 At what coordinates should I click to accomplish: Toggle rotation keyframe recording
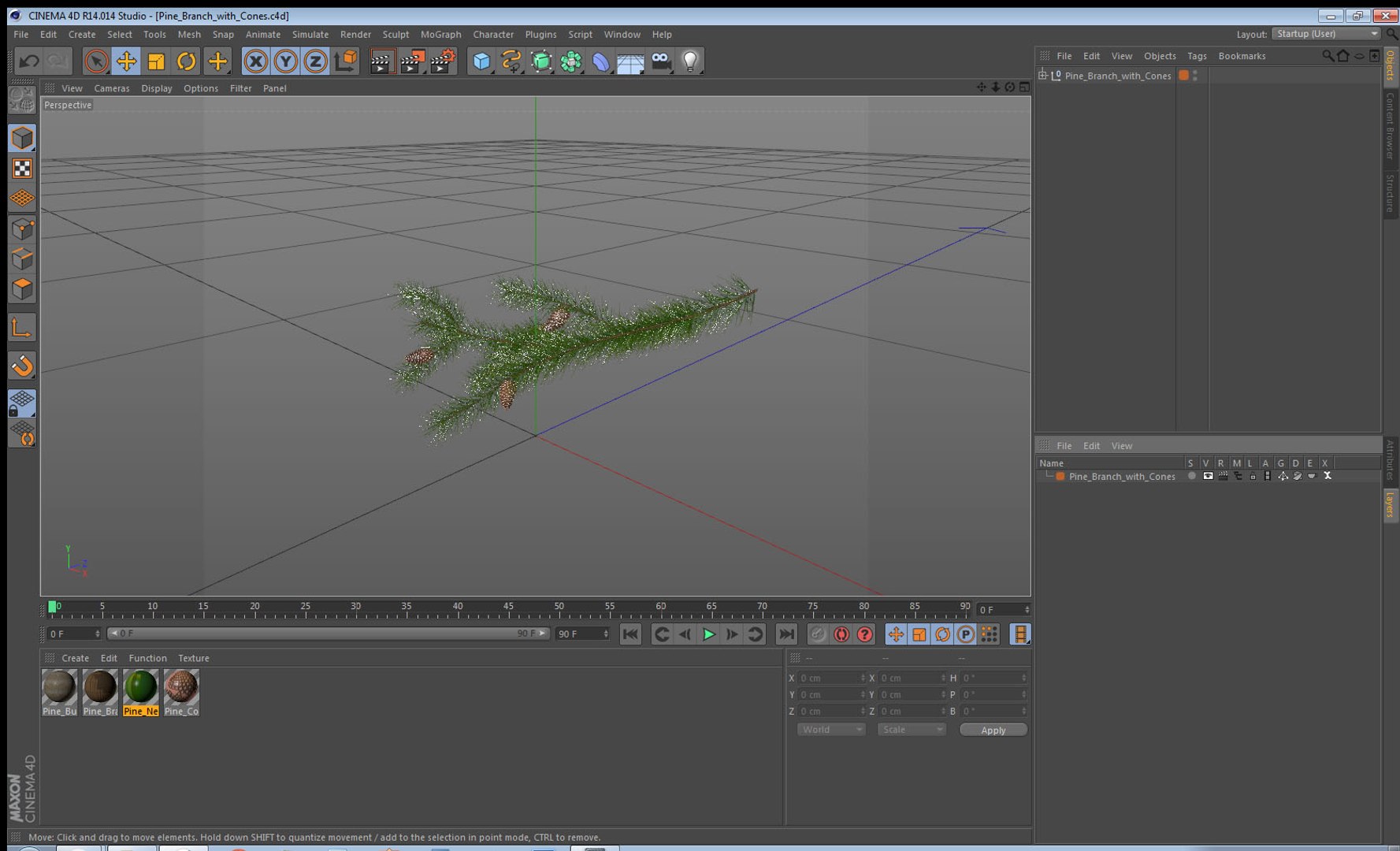coord(942,634)
